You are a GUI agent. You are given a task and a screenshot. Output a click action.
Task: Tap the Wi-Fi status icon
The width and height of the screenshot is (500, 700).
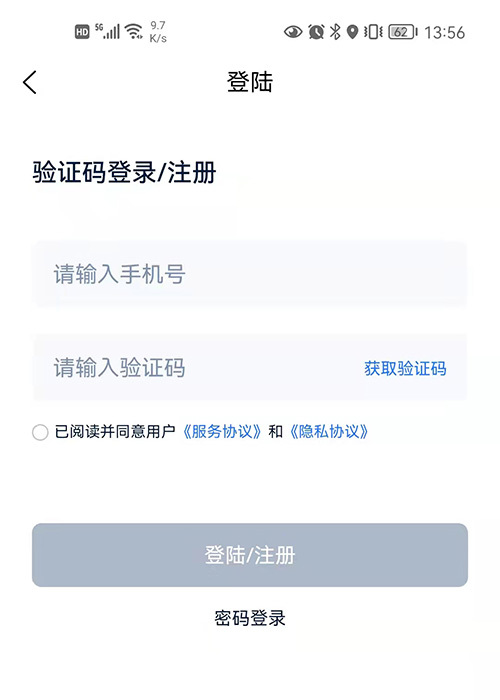pos(133,31)
